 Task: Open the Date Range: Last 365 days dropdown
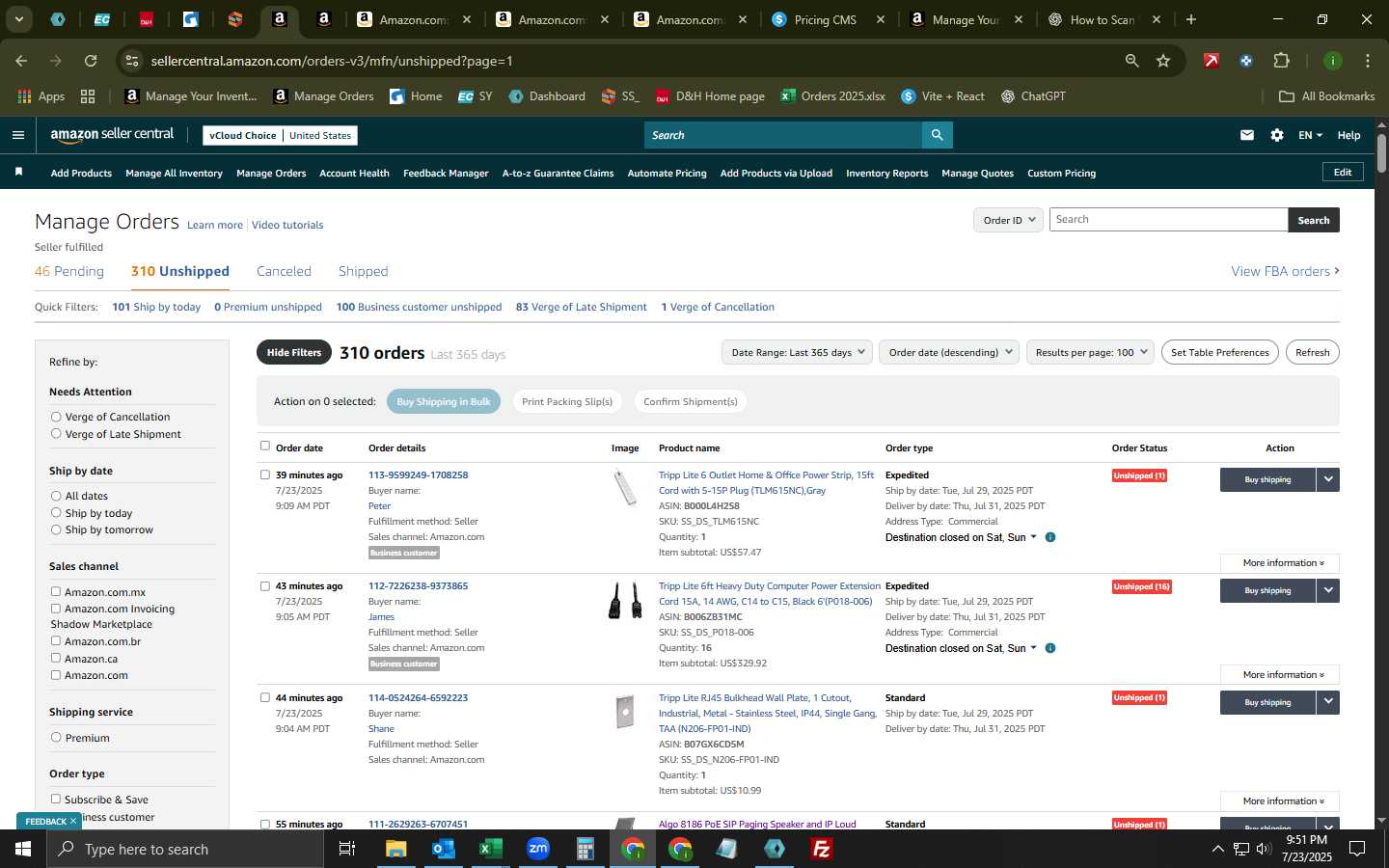coord(797,352)
